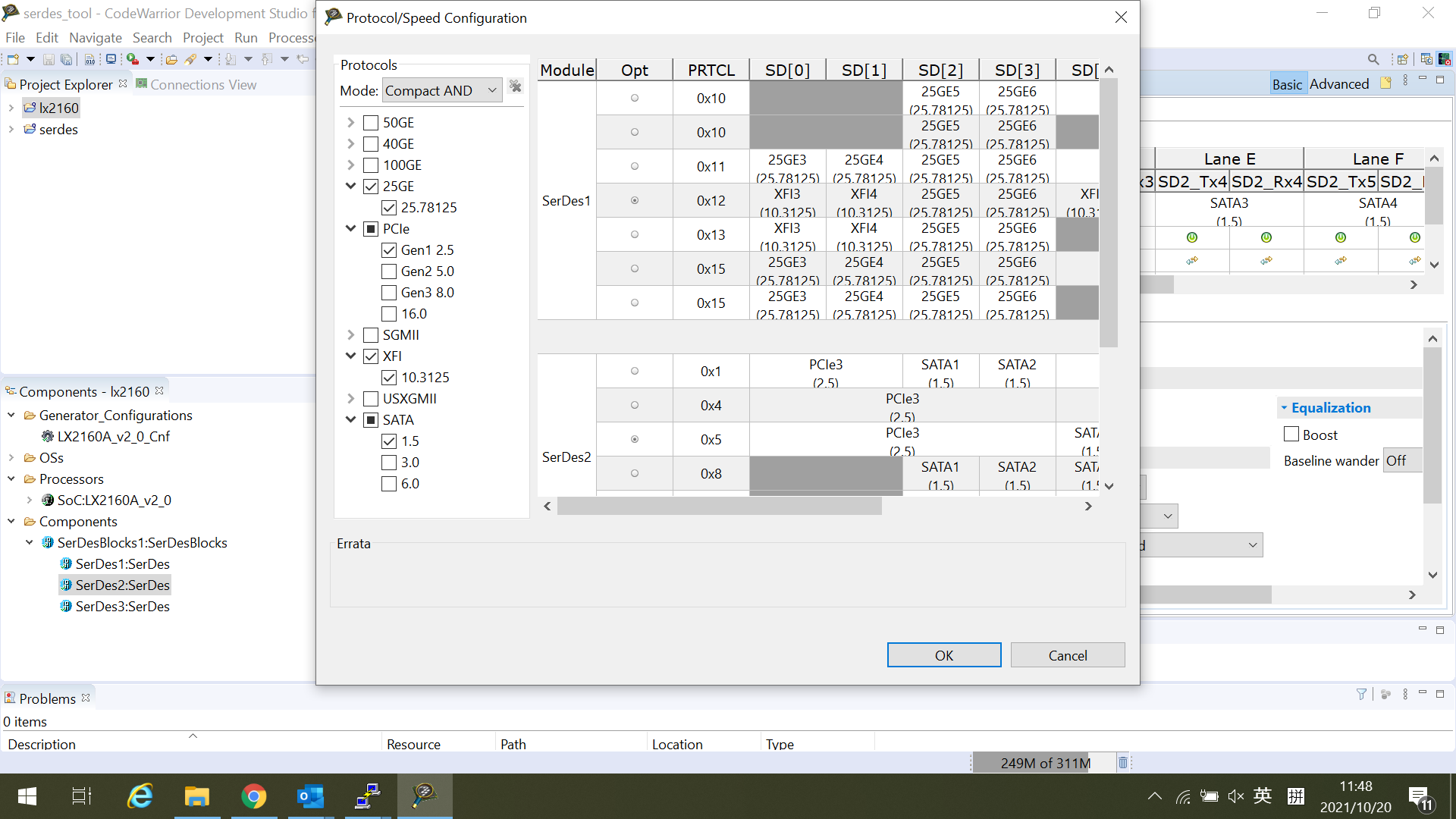Open Chrome from the taskbar
Viewport: 1456px width, 819px height.
pyautogui.click(x=253, y=796)
